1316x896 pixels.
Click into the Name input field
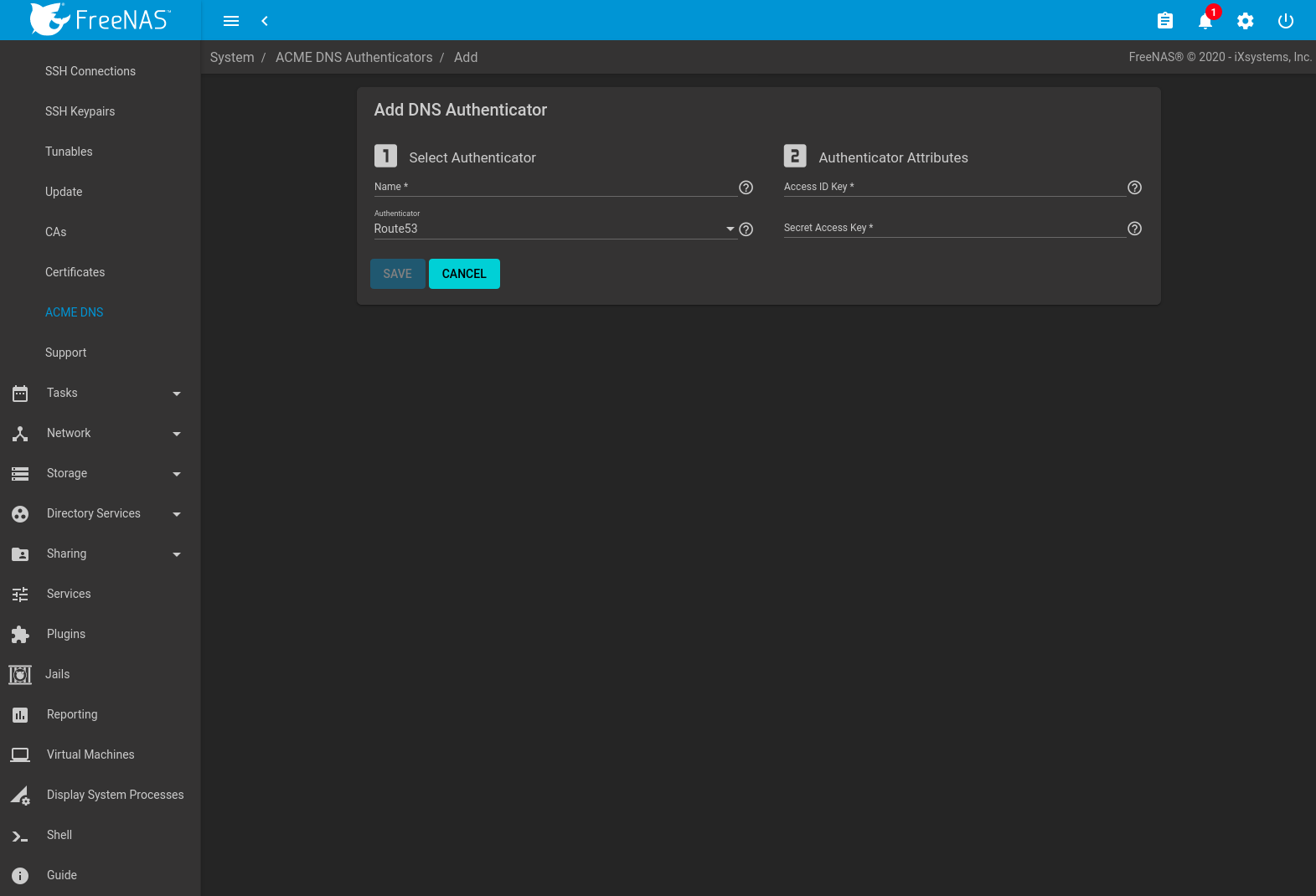tap(555, 187)
